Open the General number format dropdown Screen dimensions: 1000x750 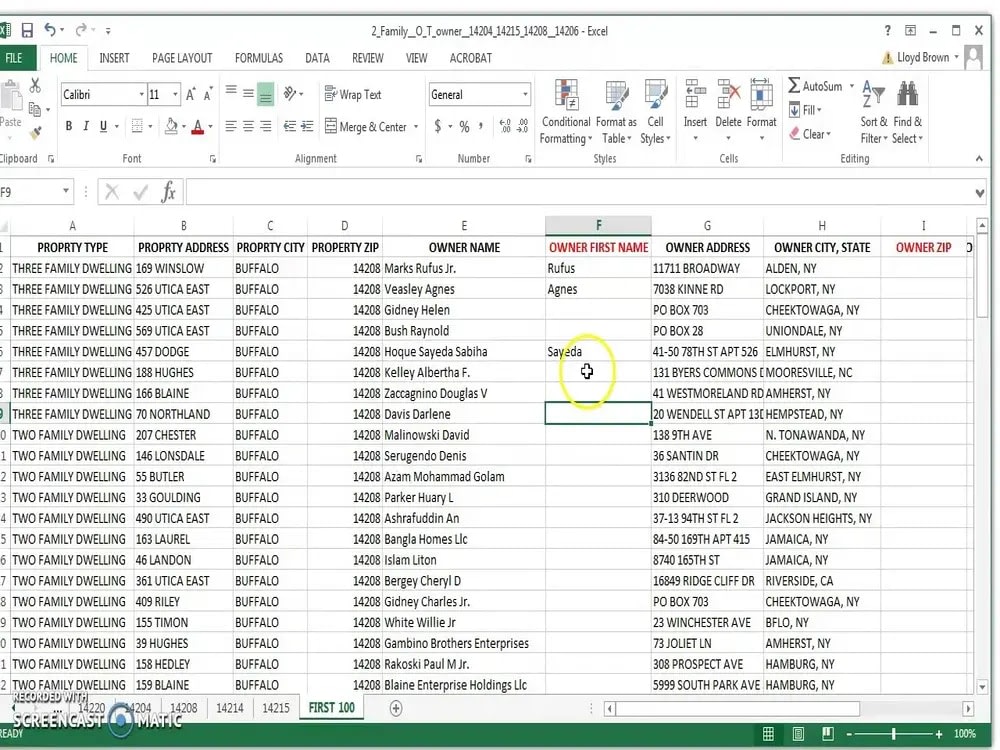(x=525, y=94)
